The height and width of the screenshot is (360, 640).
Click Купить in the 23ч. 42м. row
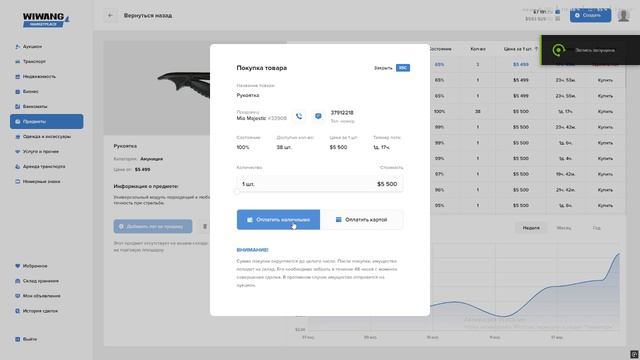coord(605,127)
